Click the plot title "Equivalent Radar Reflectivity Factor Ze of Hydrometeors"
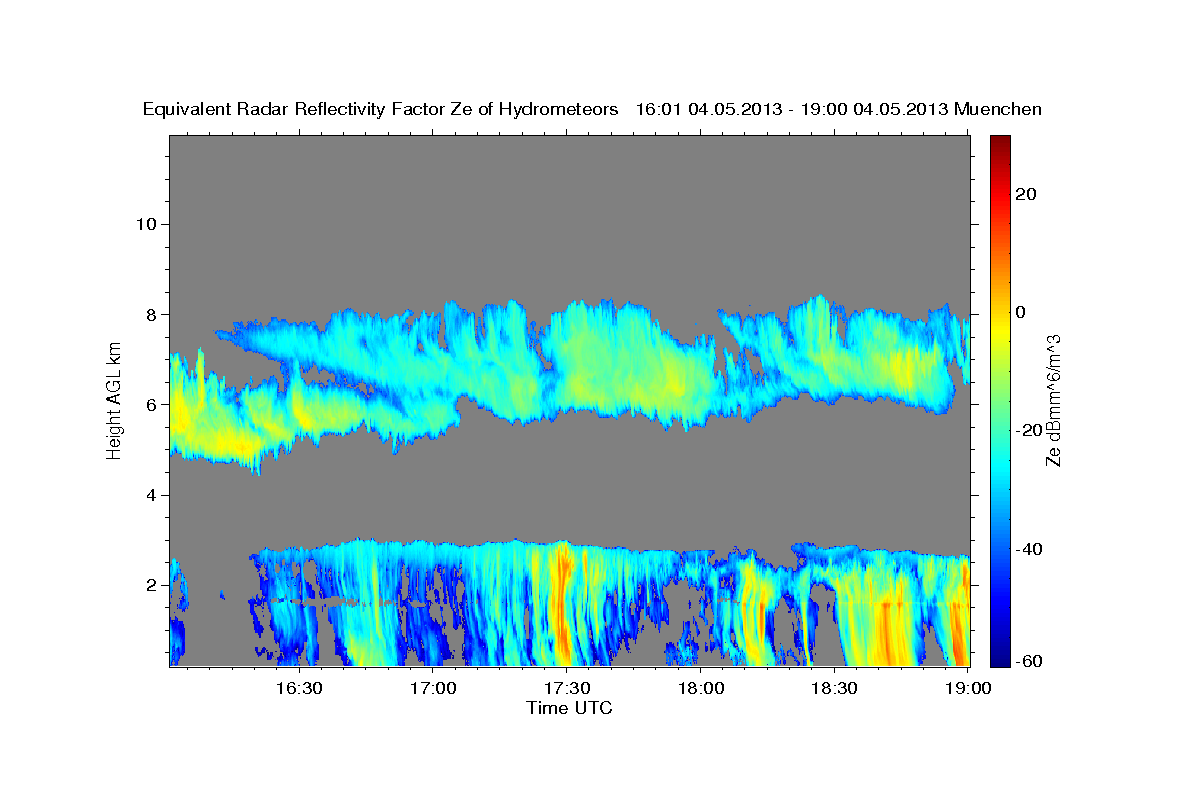 click(x=380, y=109)
